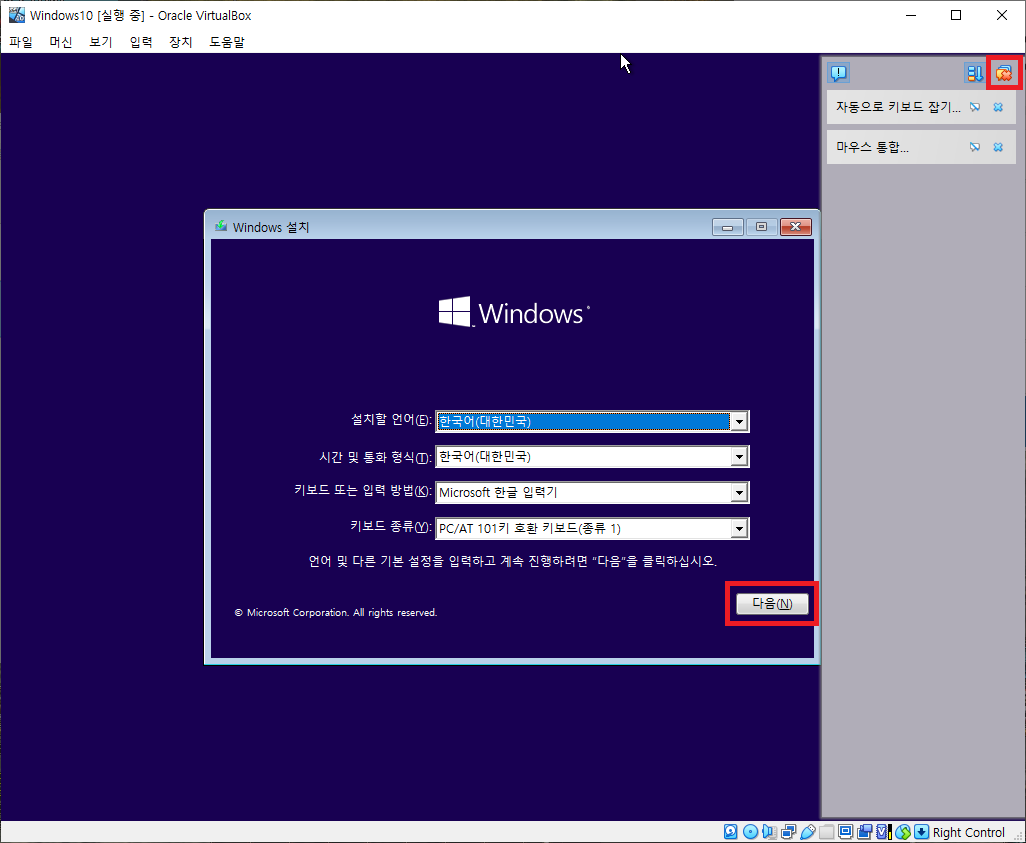This screenshot has width=1026, height=843.
Task: Click the '키보드 종류(Y):' label
Action: click(x=391, y=526)
